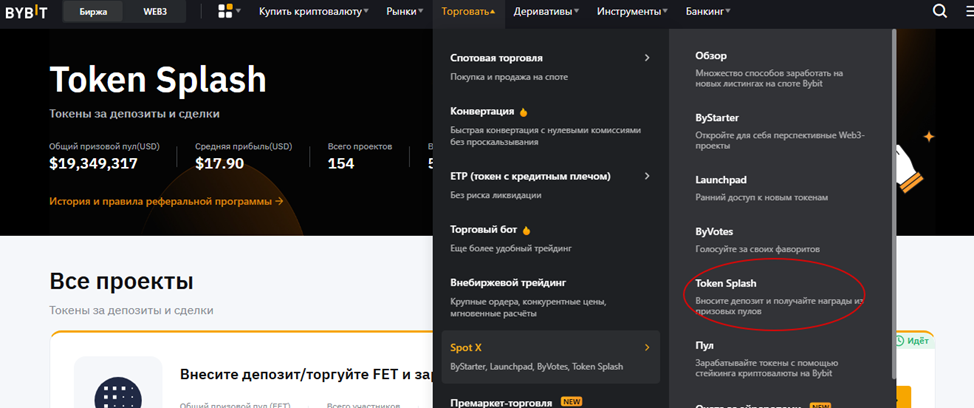
Task: Open Купить криптовалюту dropdown menu
Action: coord(314,11)
